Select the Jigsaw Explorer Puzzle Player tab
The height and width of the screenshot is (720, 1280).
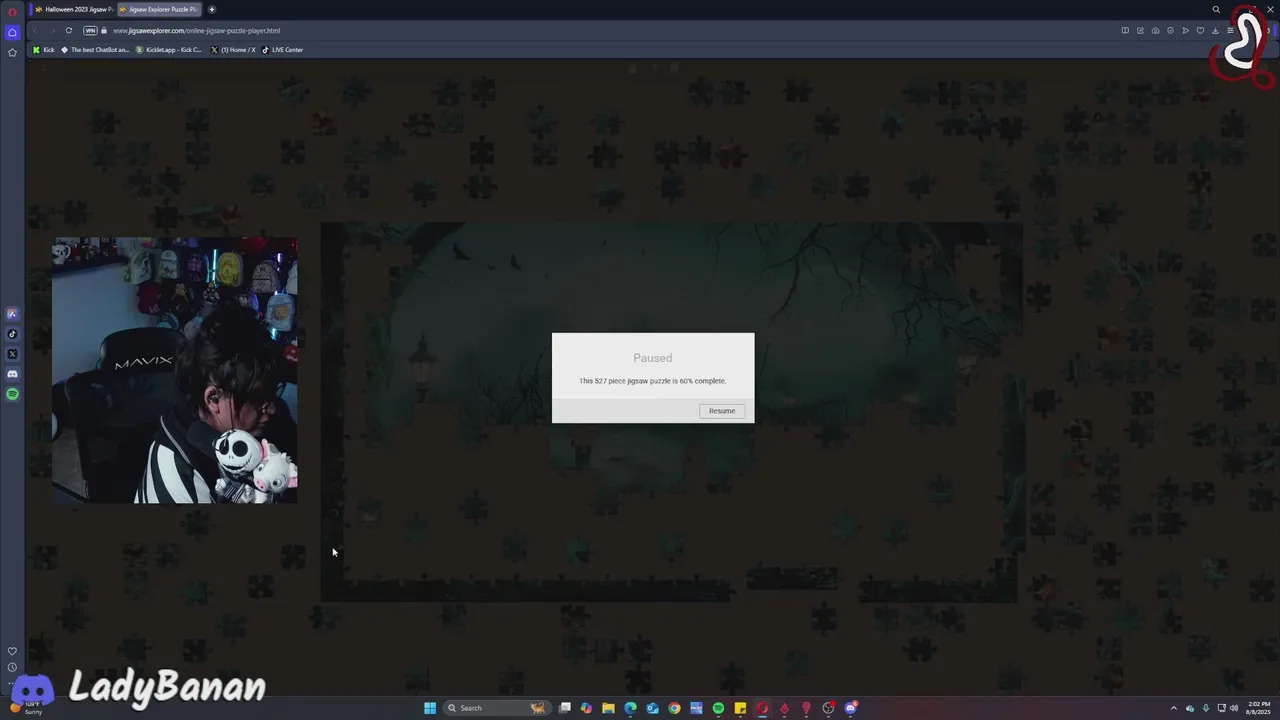pos(159,9)
